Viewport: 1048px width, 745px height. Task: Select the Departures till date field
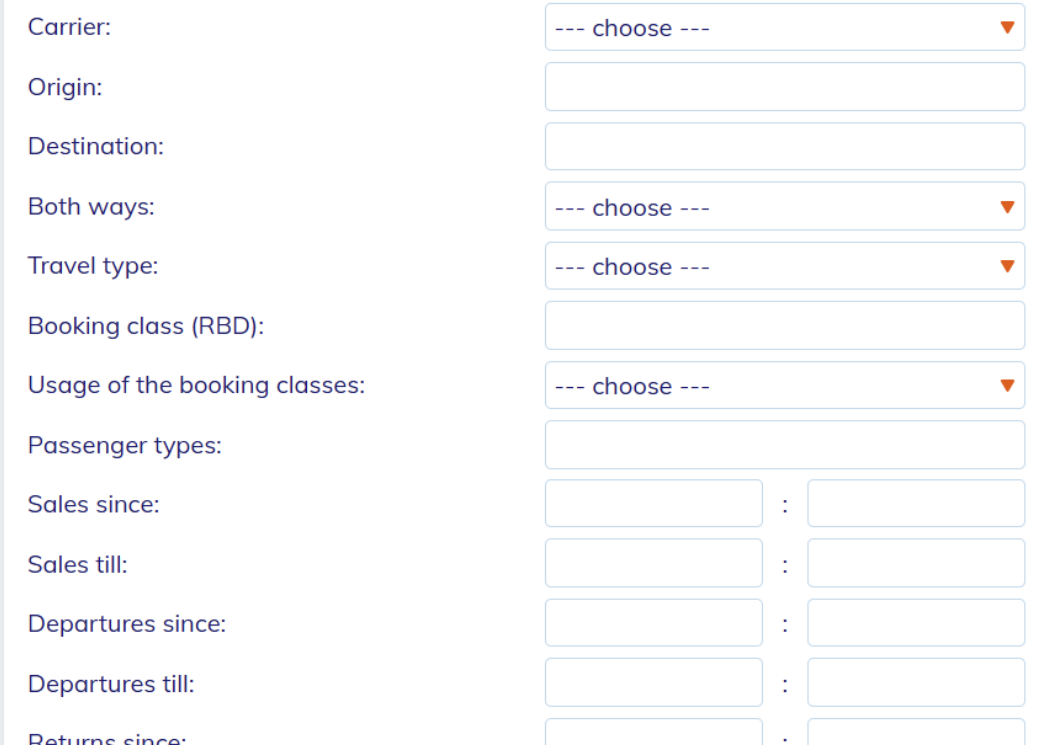(653, 683)
